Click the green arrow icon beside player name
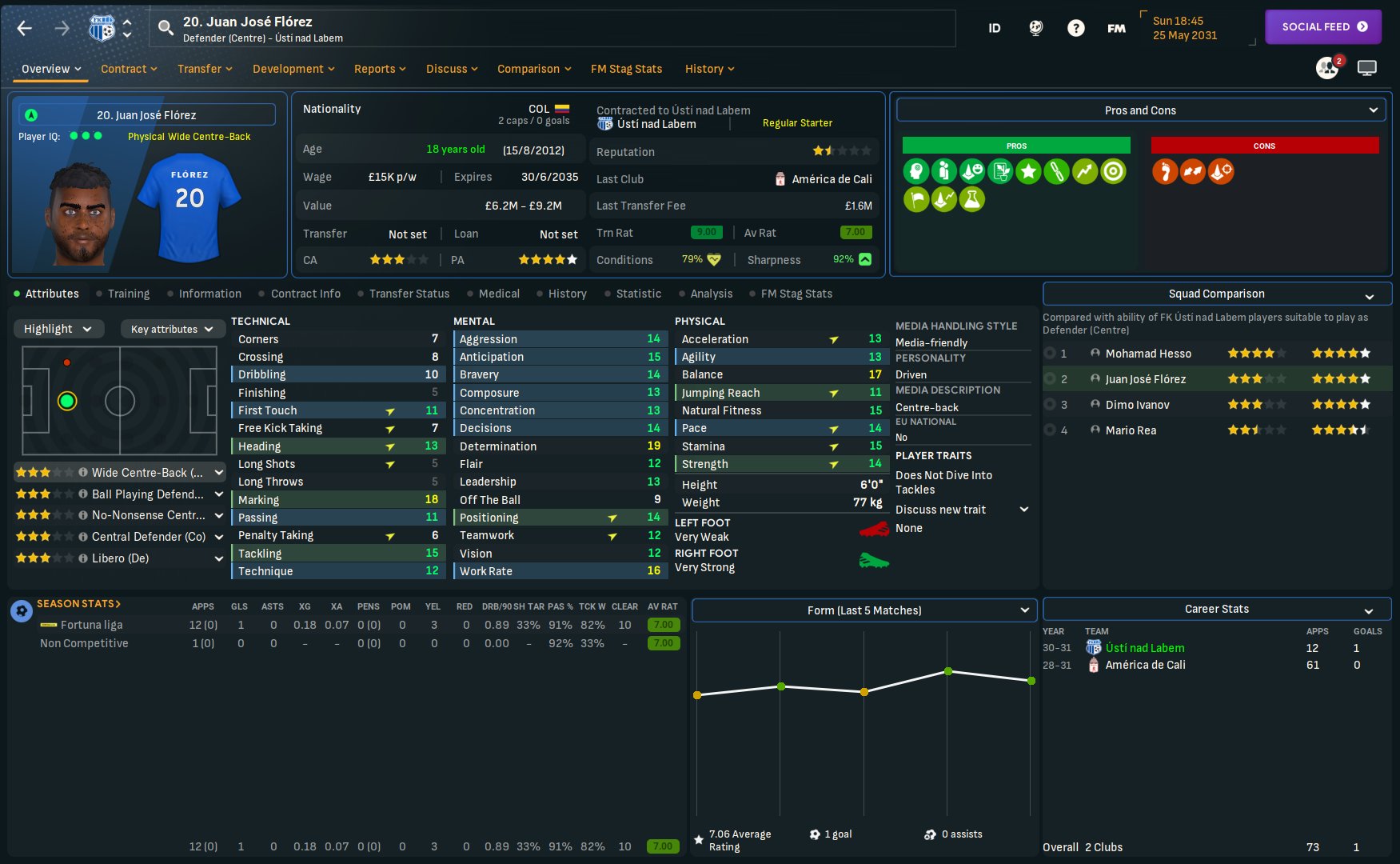 click(x=31, y=115)
